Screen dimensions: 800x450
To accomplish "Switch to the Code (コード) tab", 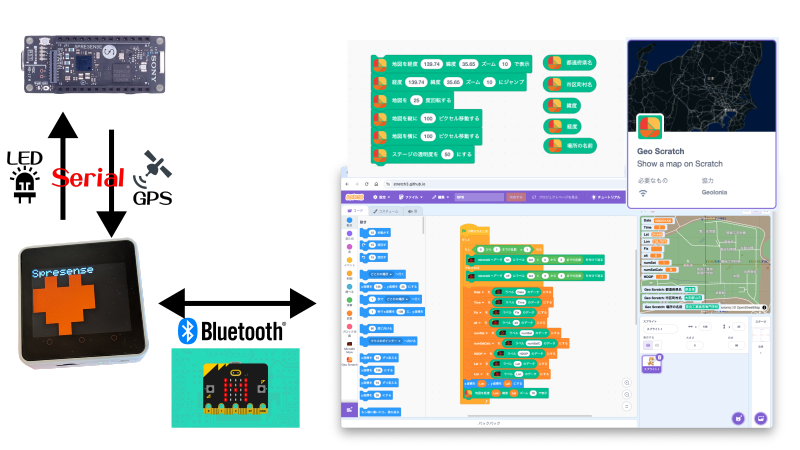I will click(x=356, y=211).
